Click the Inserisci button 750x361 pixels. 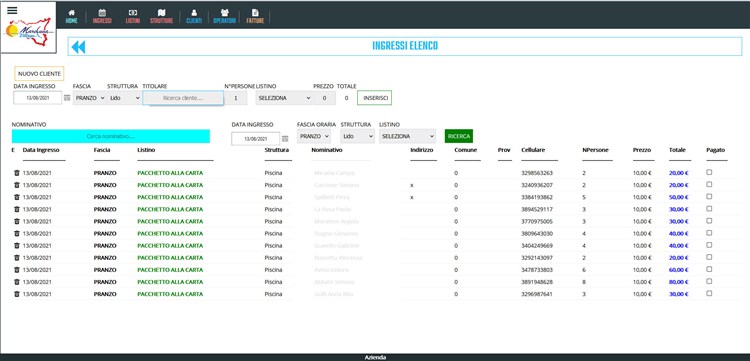tap(375, 98)
